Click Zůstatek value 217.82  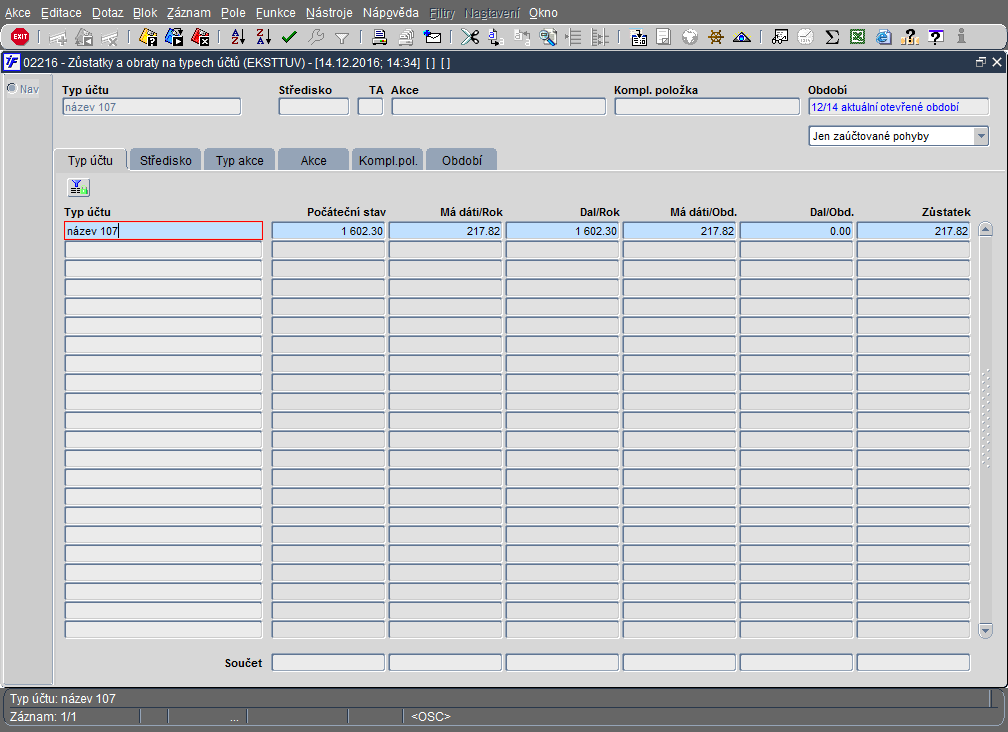tap(913, 231)
